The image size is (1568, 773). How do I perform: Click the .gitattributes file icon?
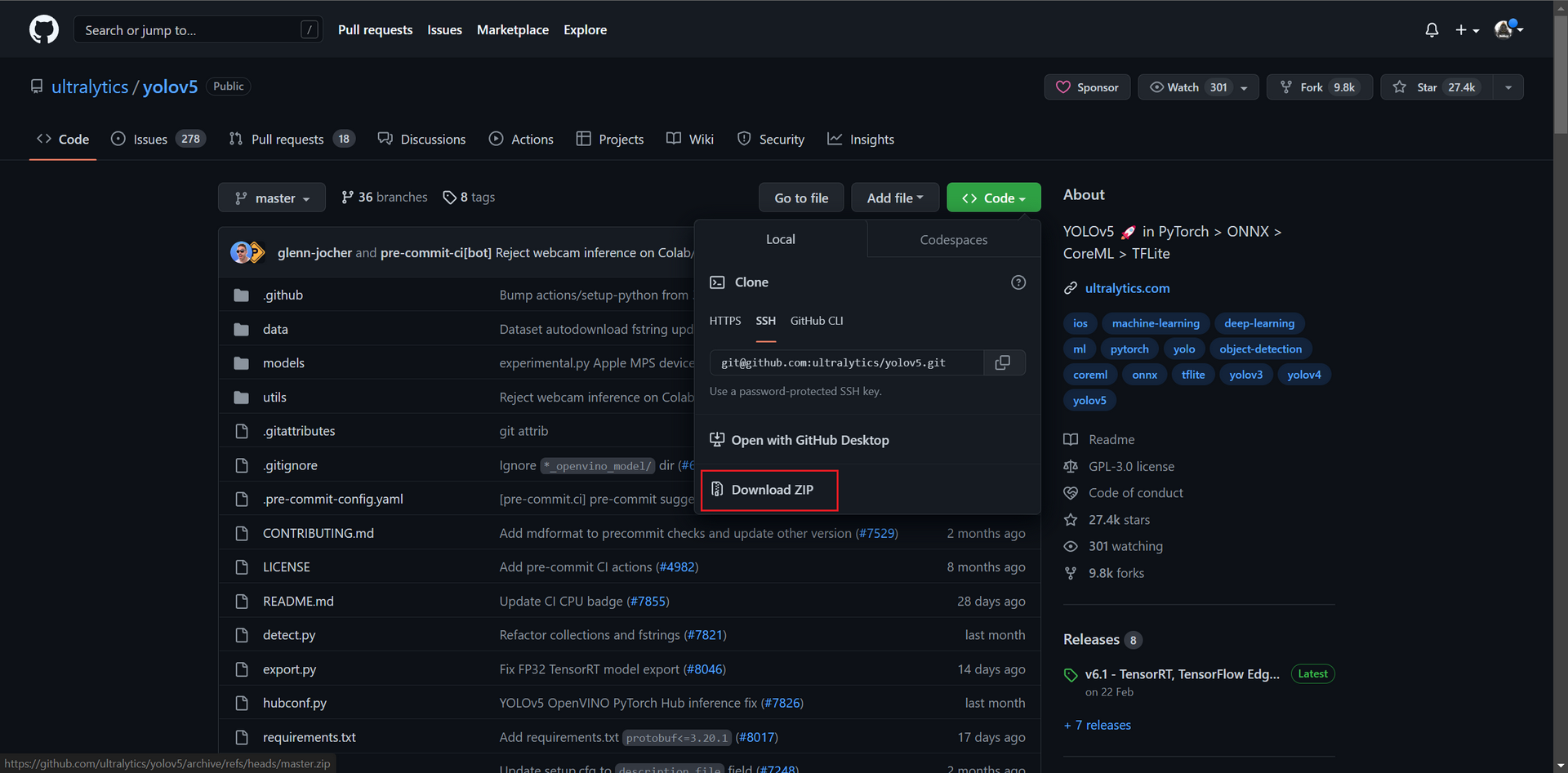[241, 431]
